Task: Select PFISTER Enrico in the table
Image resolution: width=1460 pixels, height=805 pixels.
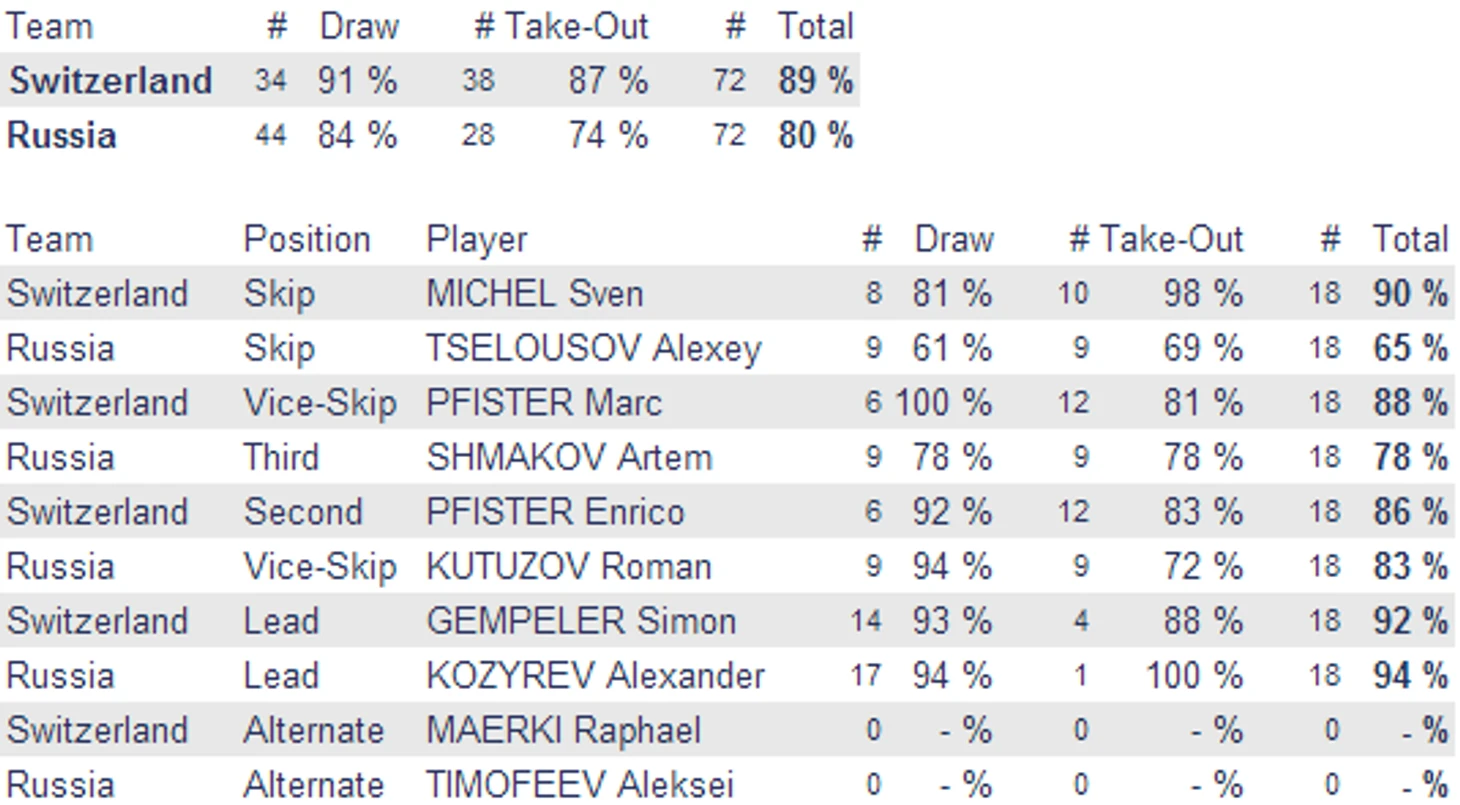Action: 555,511
